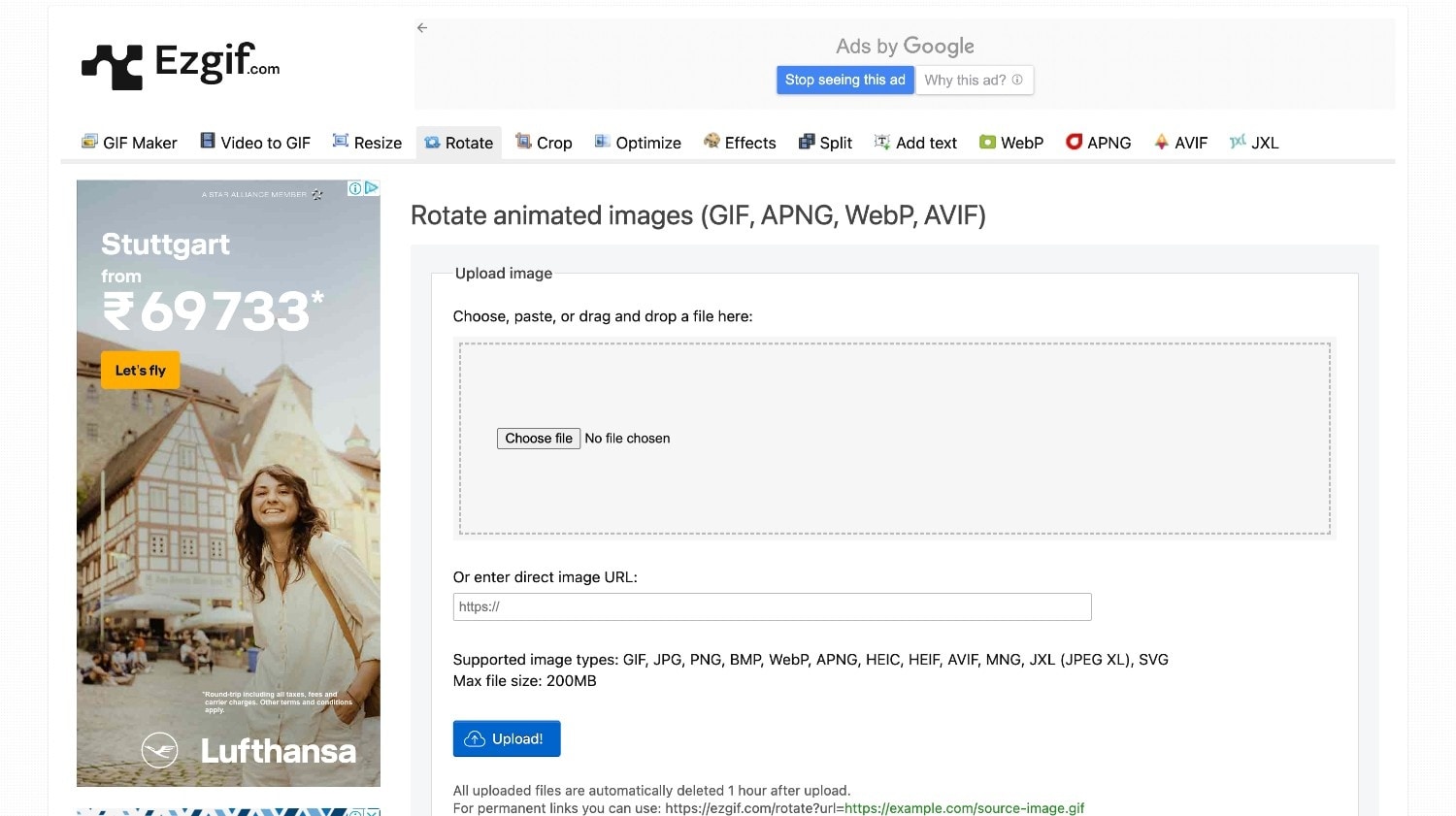Click the GIF Maker icon
1456x816 pixels.
click(89, 142)
